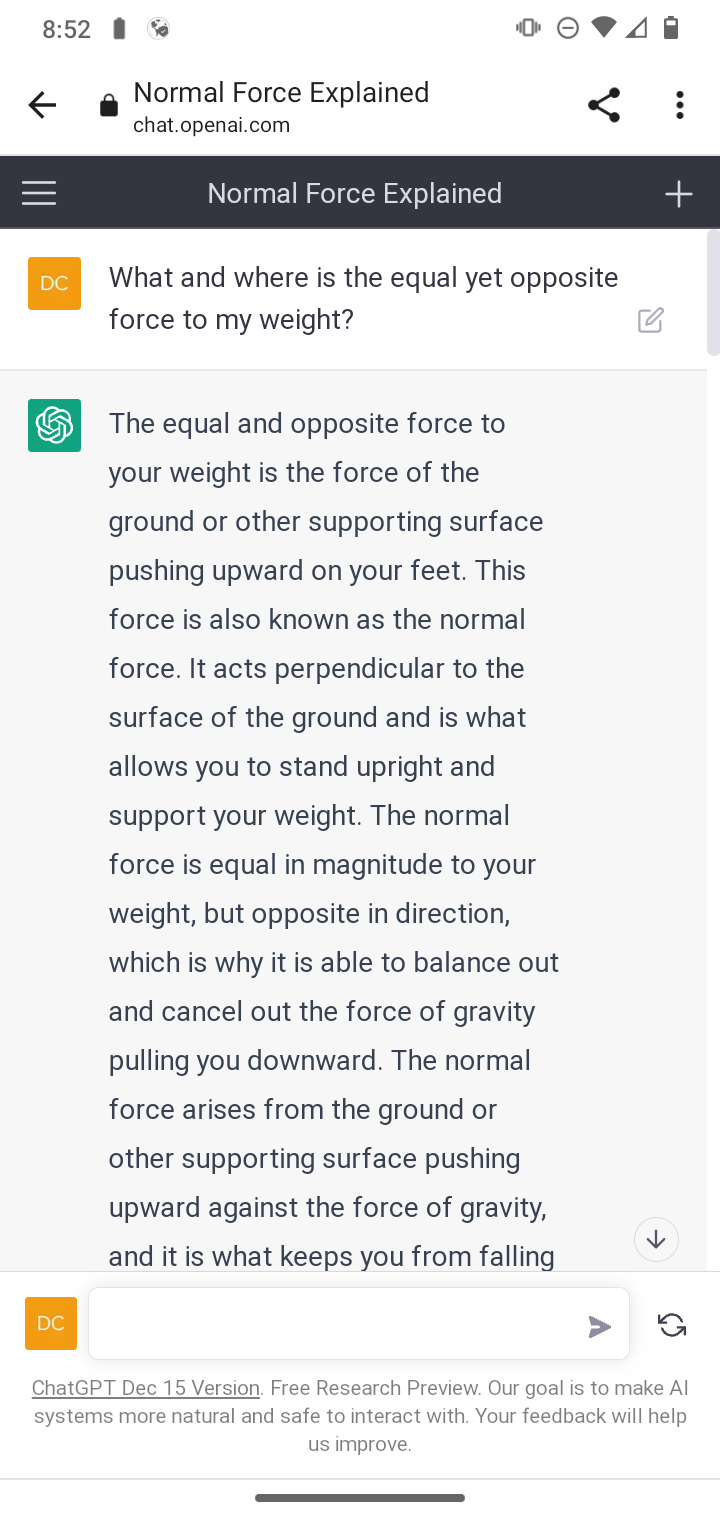720x1520 pixels.
Task: Tap the Normal Force Explained conversation header
Action: pyautogui.click(x=354, y=193)
